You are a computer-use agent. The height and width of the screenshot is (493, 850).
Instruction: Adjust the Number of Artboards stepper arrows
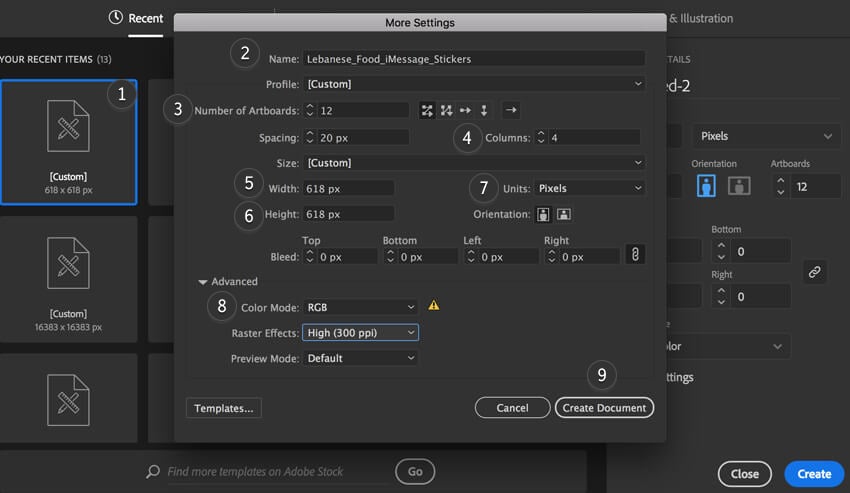pos(310,111)
